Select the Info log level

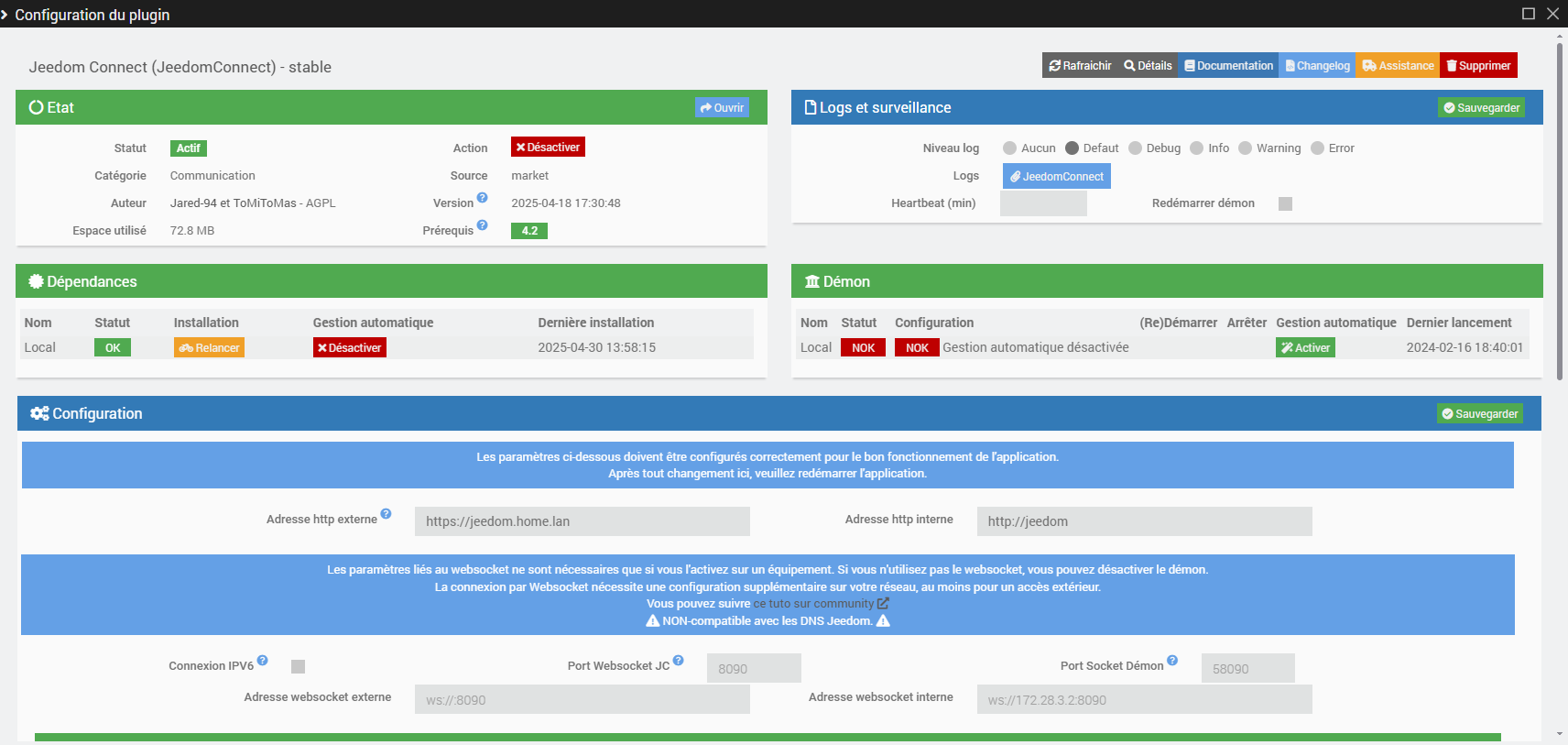pyautogui.click(x=1196, y=148)
